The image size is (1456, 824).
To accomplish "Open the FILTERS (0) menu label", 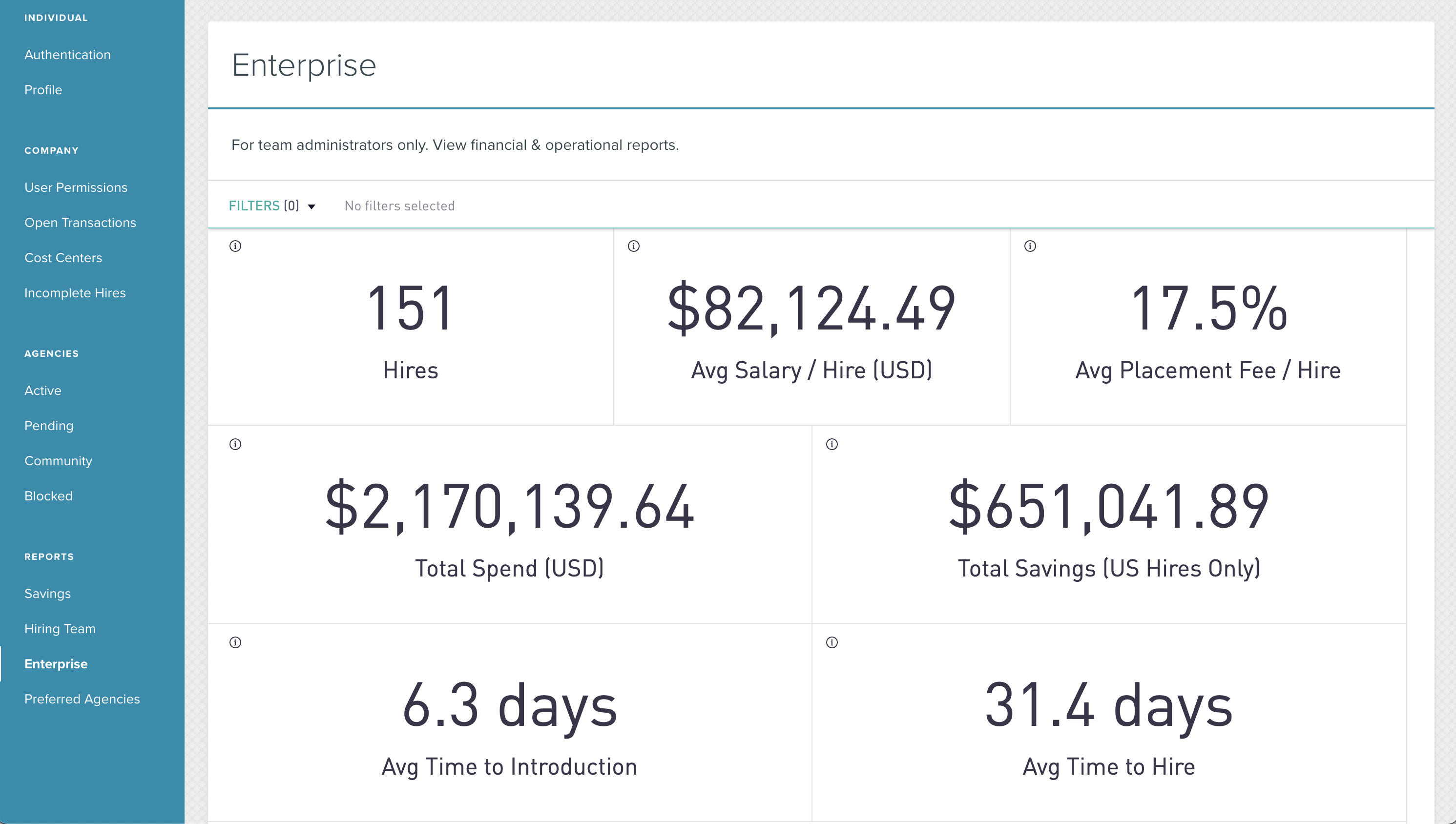I will (x=264, y=206).
